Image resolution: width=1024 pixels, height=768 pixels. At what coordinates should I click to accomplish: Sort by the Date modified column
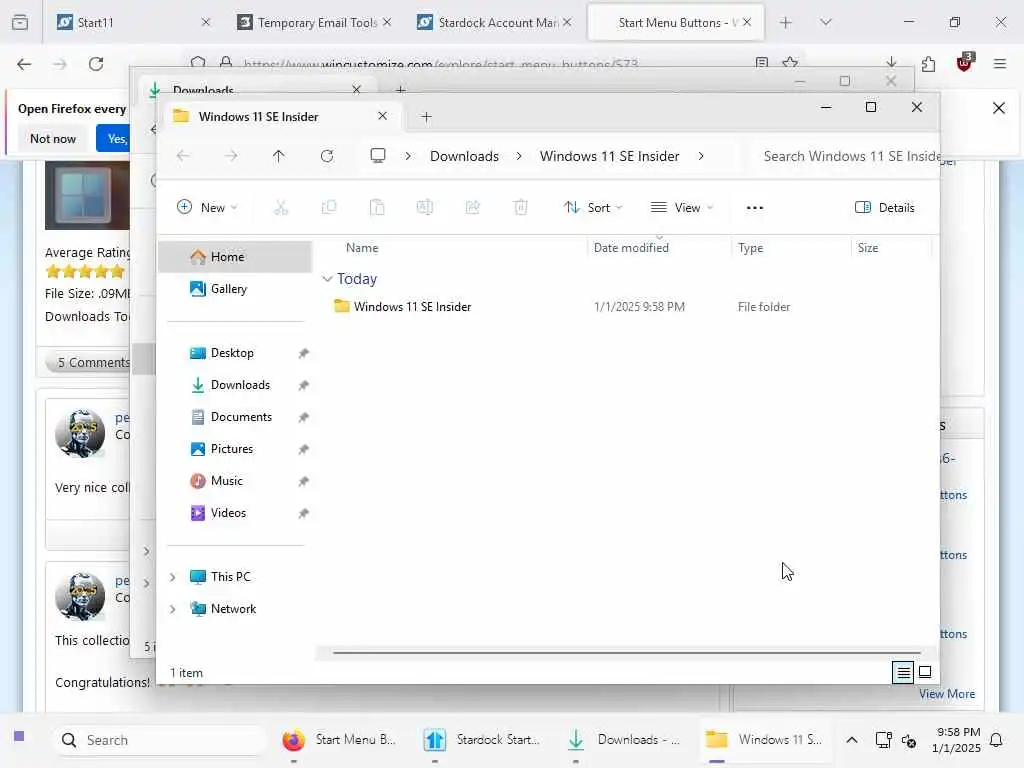pos(659,248)
